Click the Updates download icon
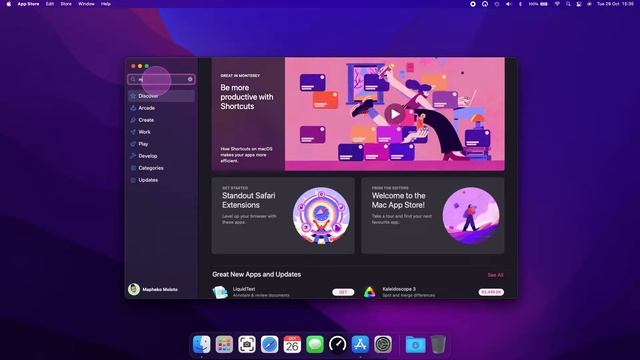640x360 pixels. click(133, 180)
